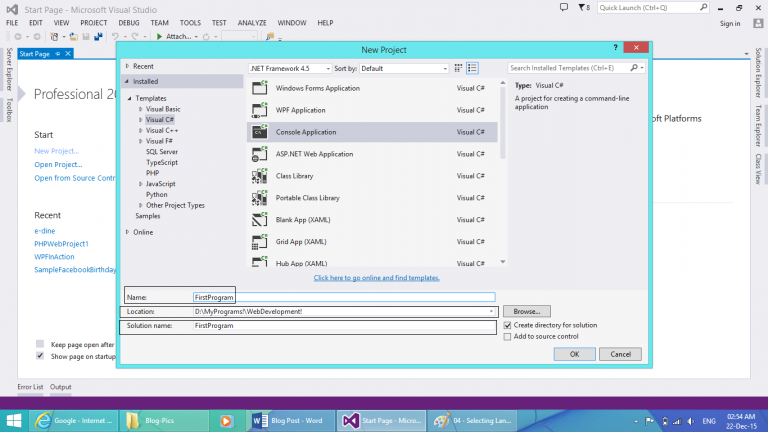This screenshot has width=768, height=432.
Task: Click the Cancel button
Action: [620, 354]
